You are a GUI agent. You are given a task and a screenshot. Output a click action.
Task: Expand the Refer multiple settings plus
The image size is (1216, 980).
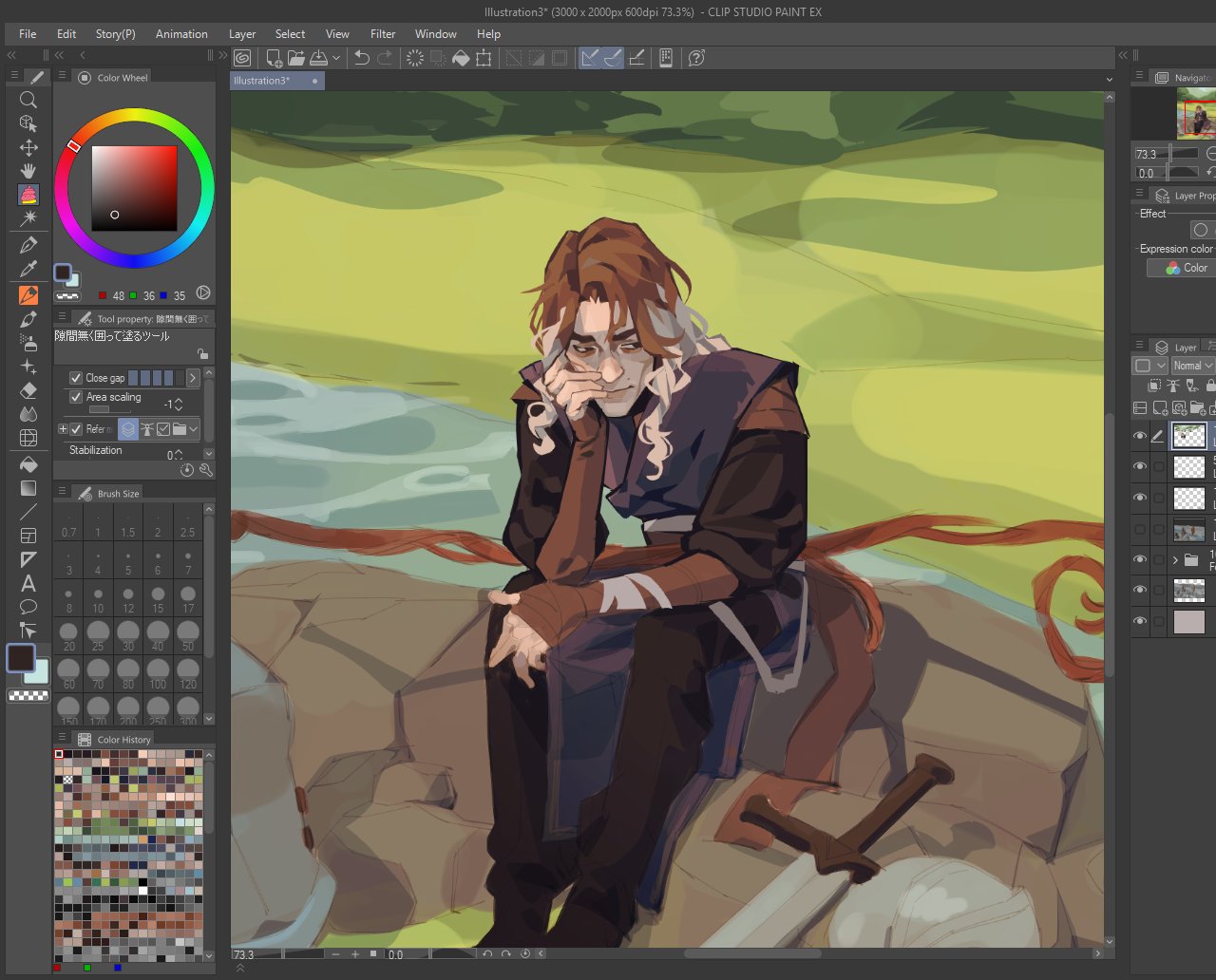point(63,429)
